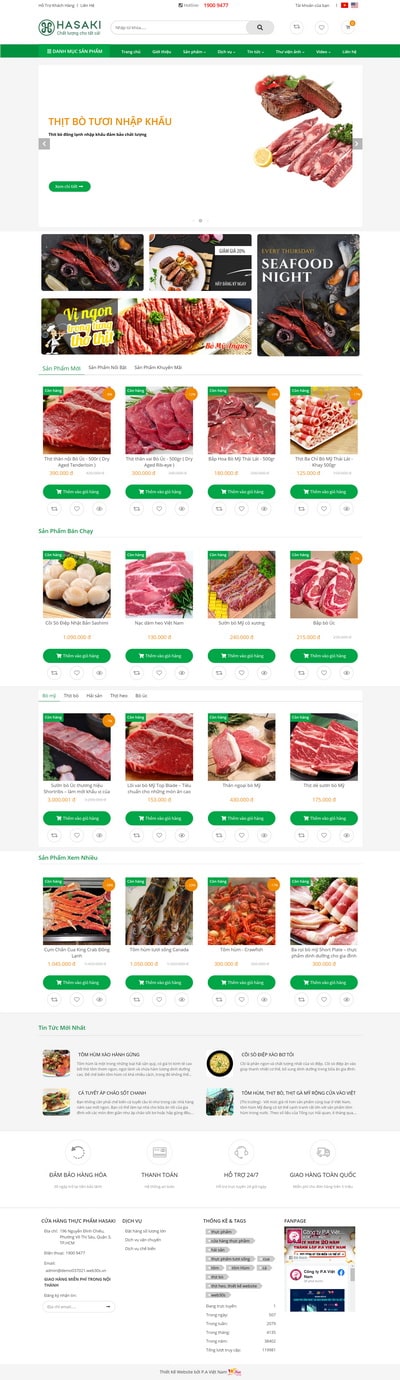
Task: Quick view Thịt dẻ sườn bò Mỹ
Action: (x=346, y=835)
